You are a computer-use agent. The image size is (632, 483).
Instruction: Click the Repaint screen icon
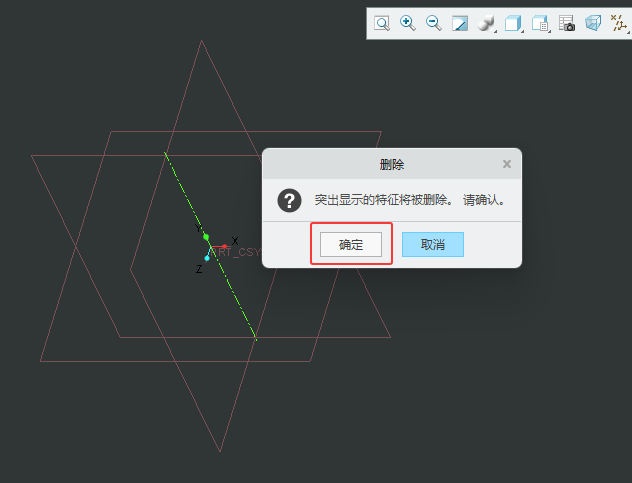pos(460,23)
